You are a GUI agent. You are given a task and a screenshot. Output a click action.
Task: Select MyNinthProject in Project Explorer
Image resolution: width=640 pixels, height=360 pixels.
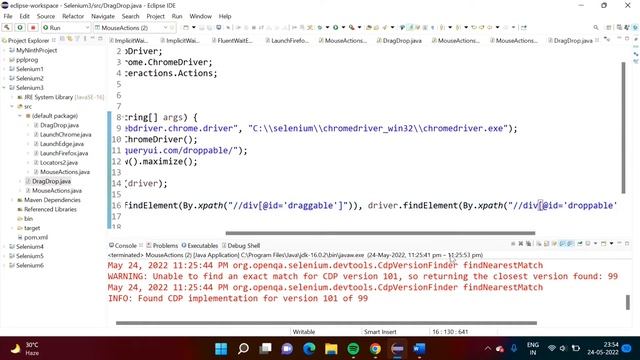(36, 50)
